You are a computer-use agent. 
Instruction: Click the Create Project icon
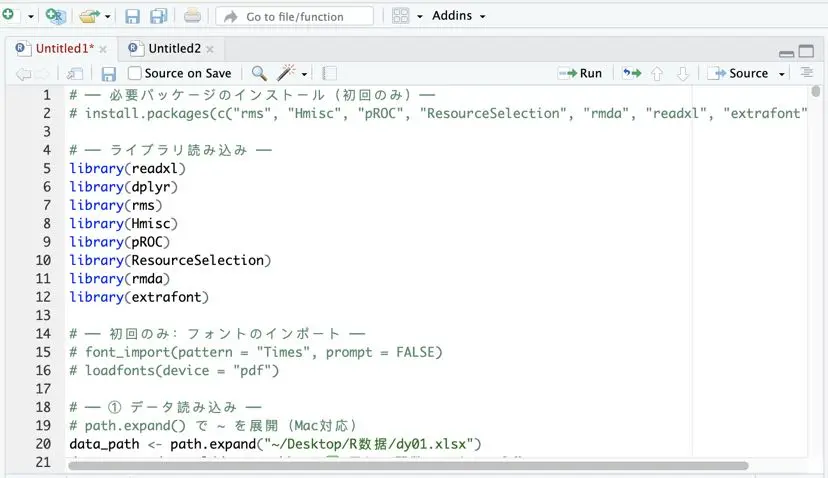(x=55, y=16)
